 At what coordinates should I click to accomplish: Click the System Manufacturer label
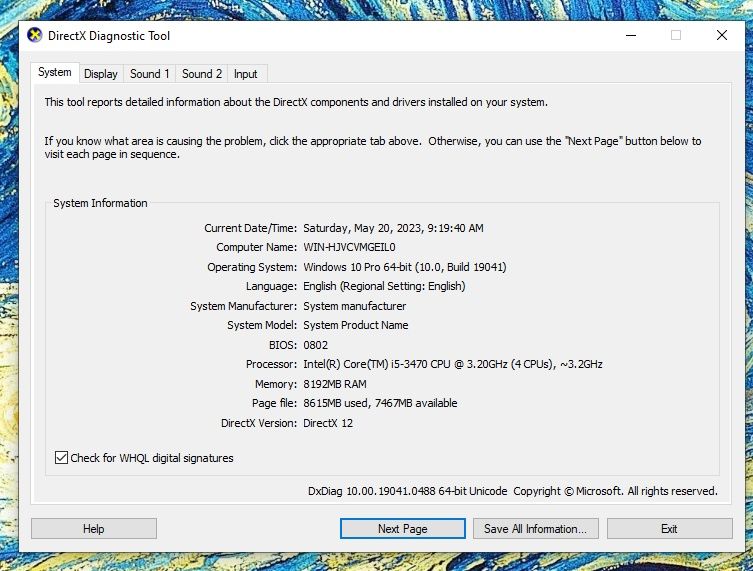tap(243, 306)
